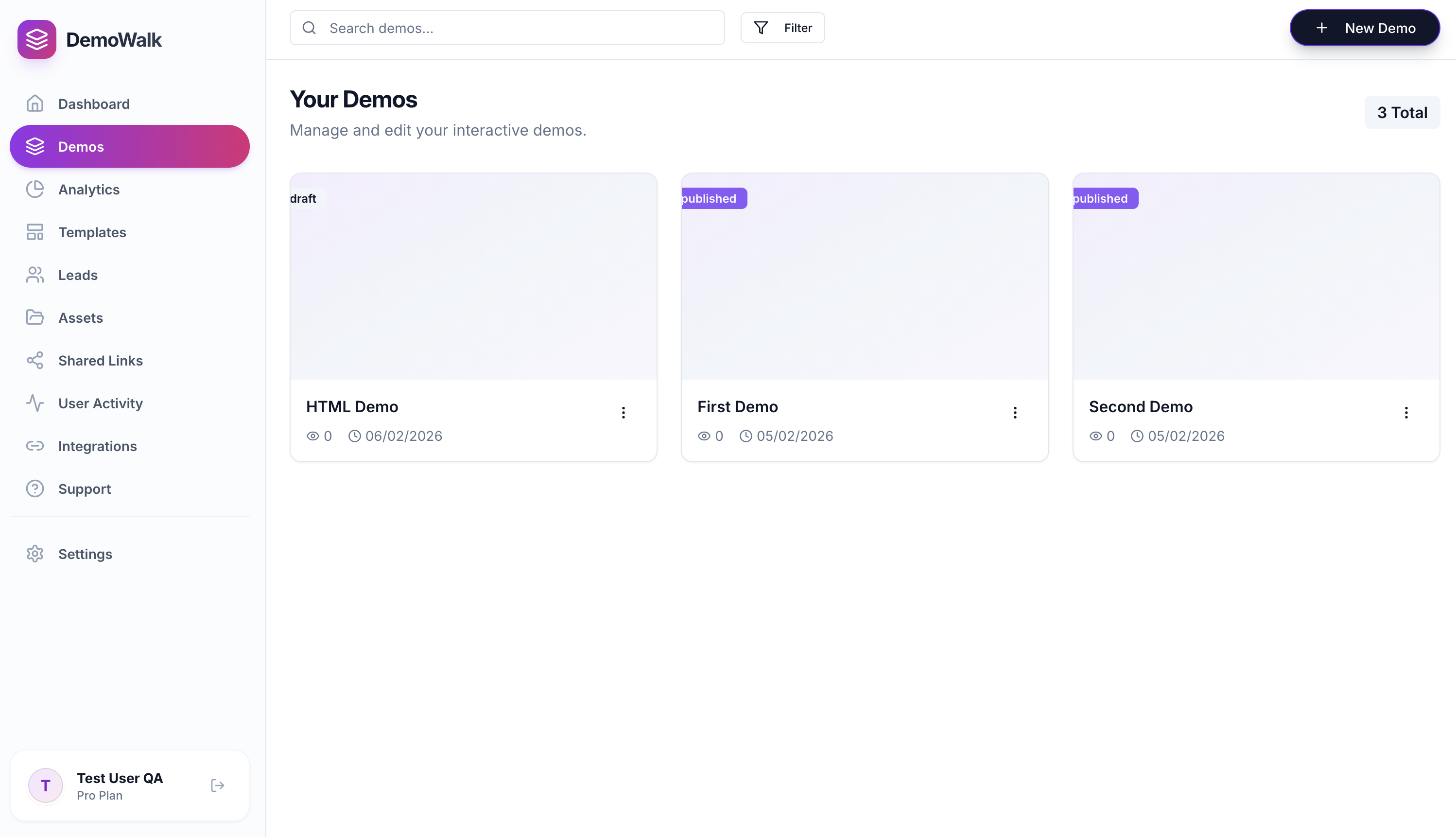This screenshot has width=1456, height=837.
Task: Click the Analytics pie chart icon
Action: 35,189
